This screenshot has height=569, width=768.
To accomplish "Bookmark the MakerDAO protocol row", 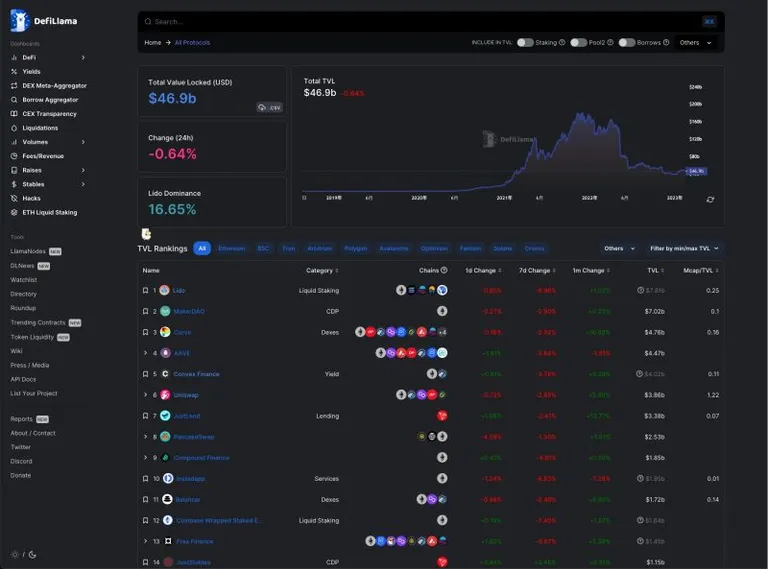I will click(145, 311).
